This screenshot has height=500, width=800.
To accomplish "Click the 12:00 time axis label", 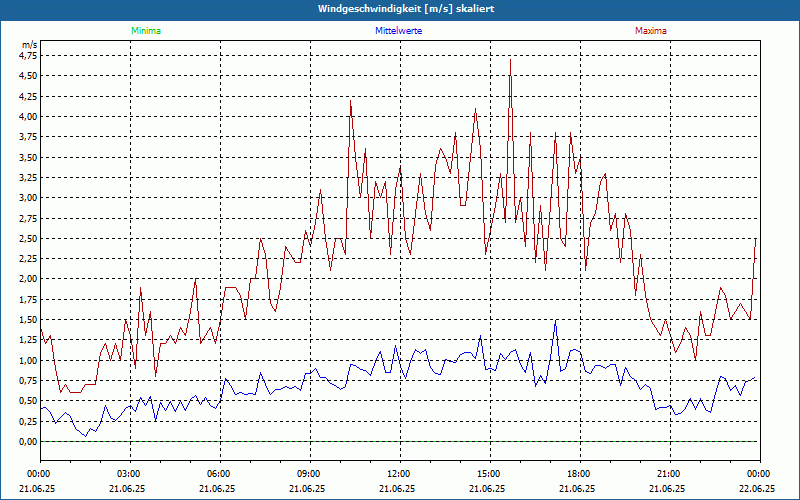I will (401, 474).
